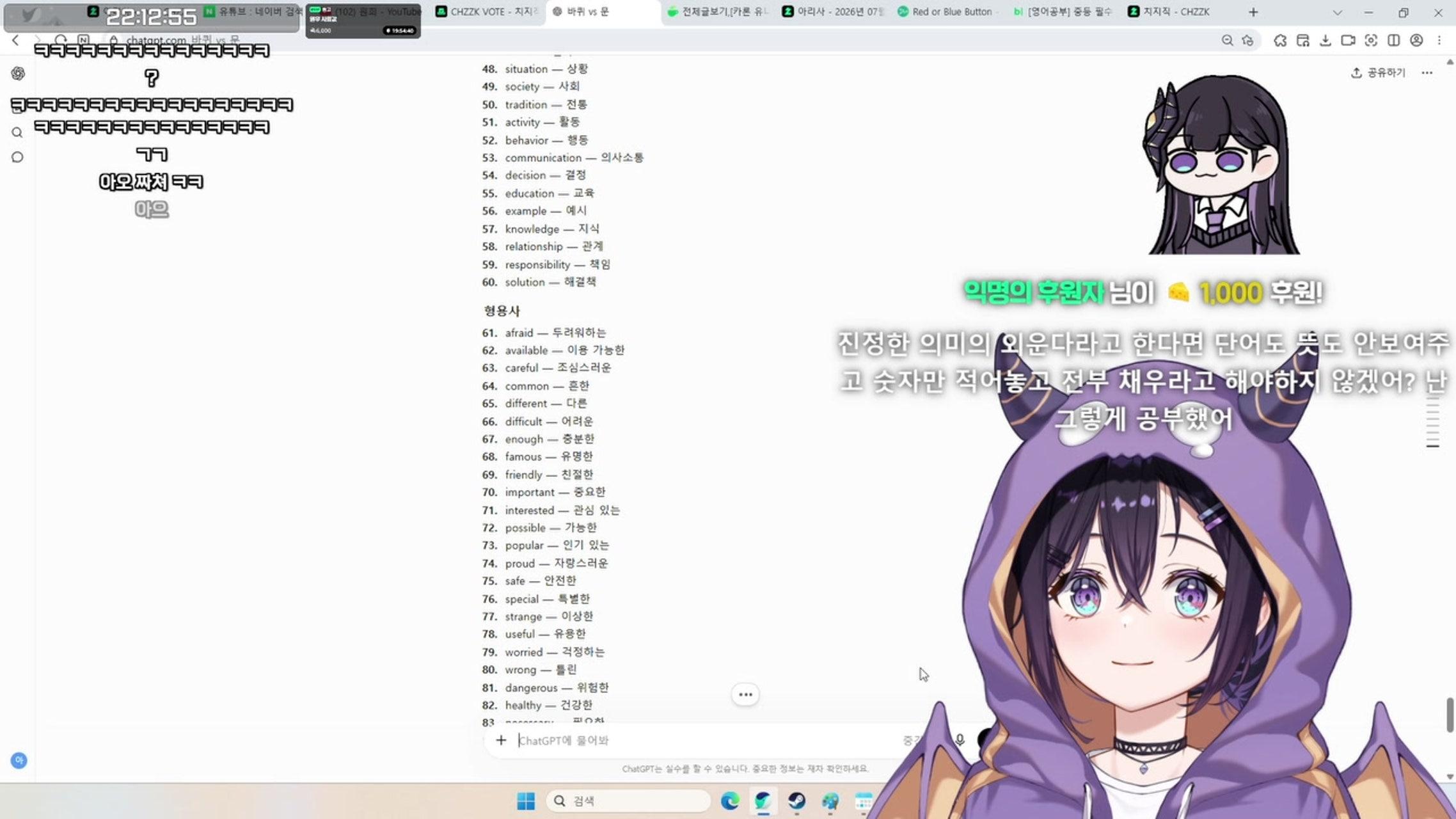Switch to the CHZZK VOTE tab
Screen dimensions: 1456x819
tap(487, 12)
